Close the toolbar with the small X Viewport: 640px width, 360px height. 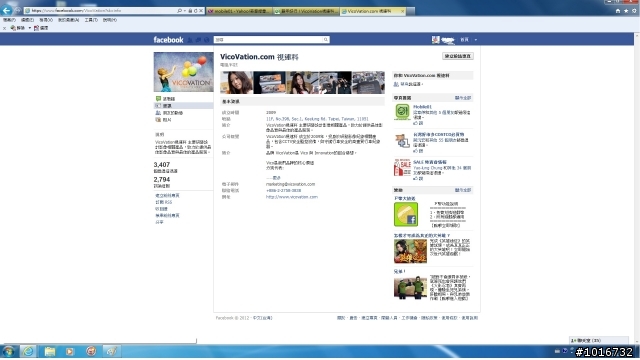coord(4,28)
